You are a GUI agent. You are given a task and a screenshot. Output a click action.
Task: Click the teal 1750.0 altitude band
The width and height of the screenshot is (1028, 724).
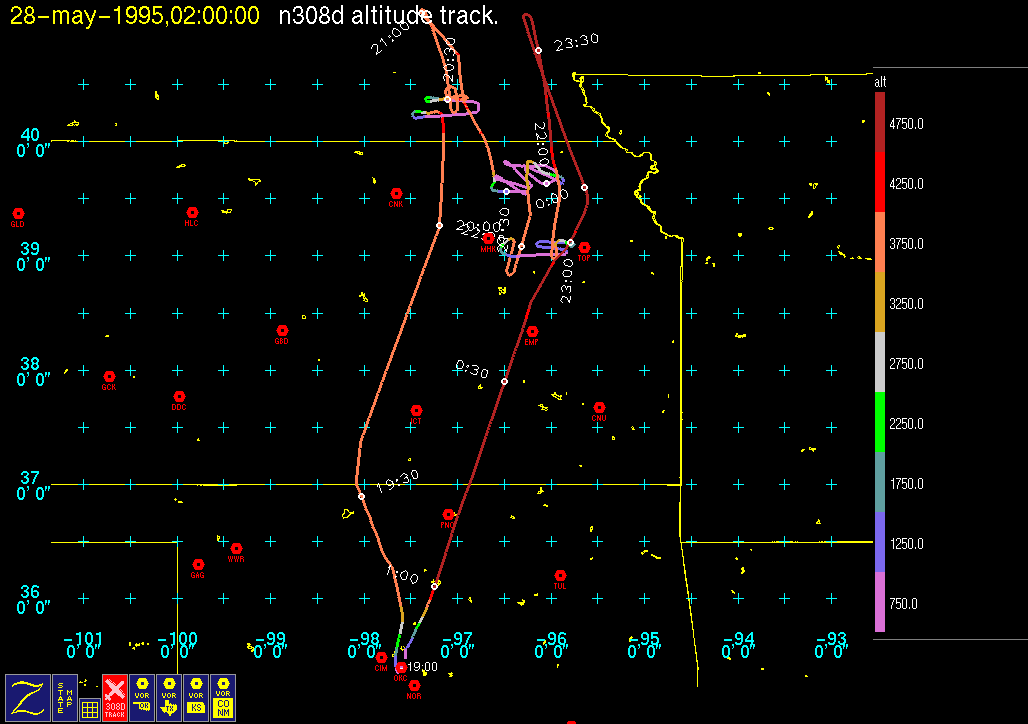pyautogui.click(x=880, y=482)
